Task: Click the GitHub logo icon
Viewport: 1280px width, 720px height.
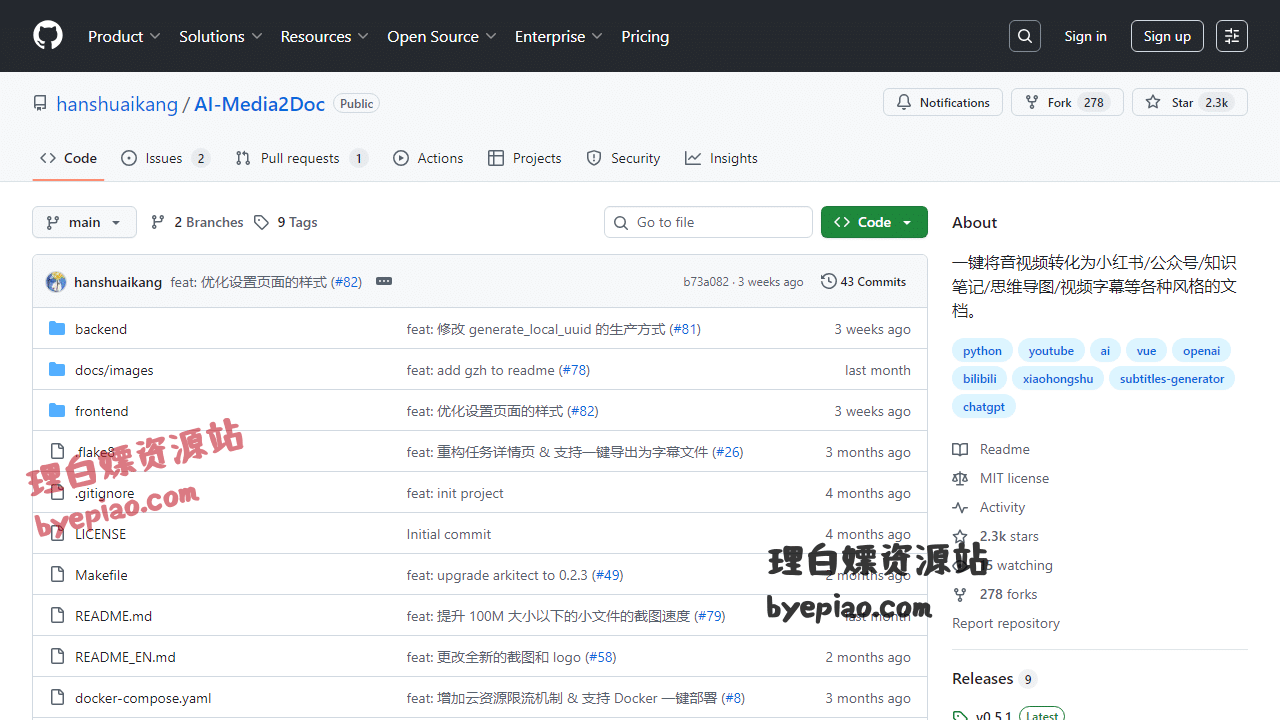Action: tap(48, 36)
